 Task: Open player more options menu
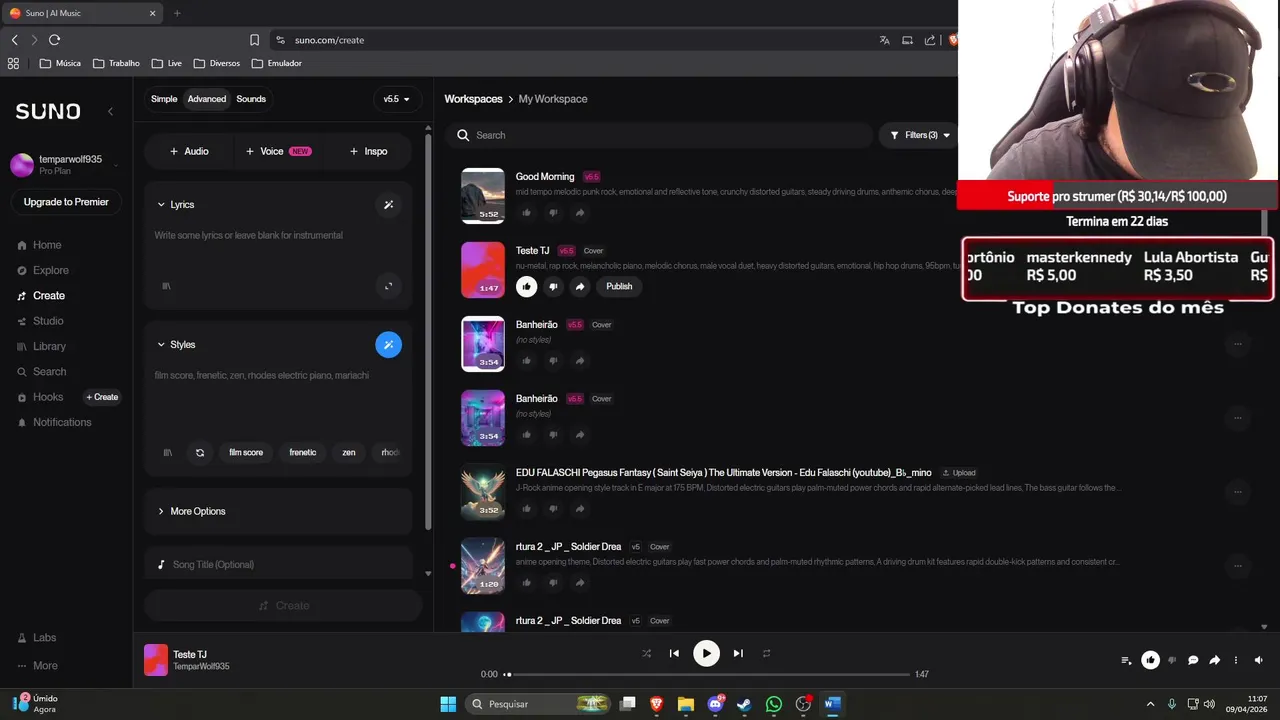coord(1236,660)
